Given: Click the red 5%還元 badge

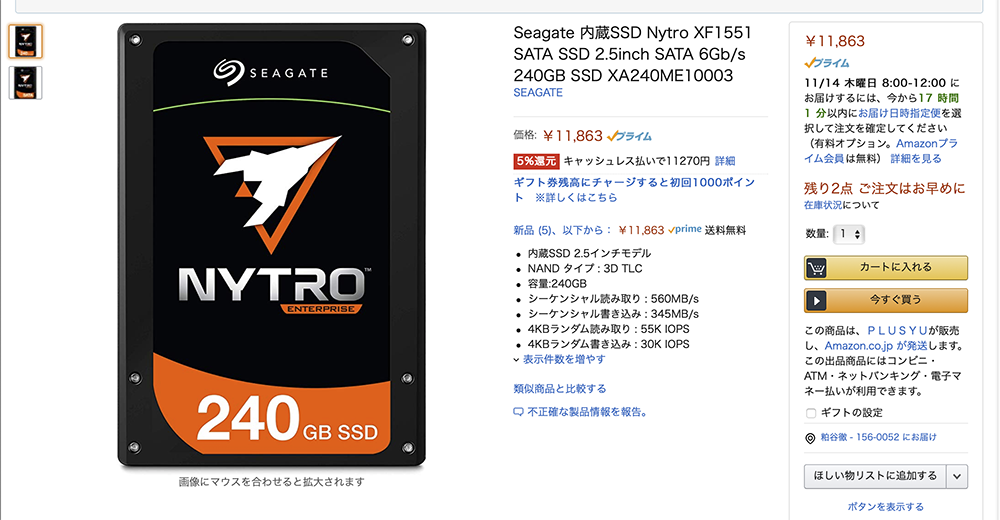Looking at the screenshot, I should (536, 161).
